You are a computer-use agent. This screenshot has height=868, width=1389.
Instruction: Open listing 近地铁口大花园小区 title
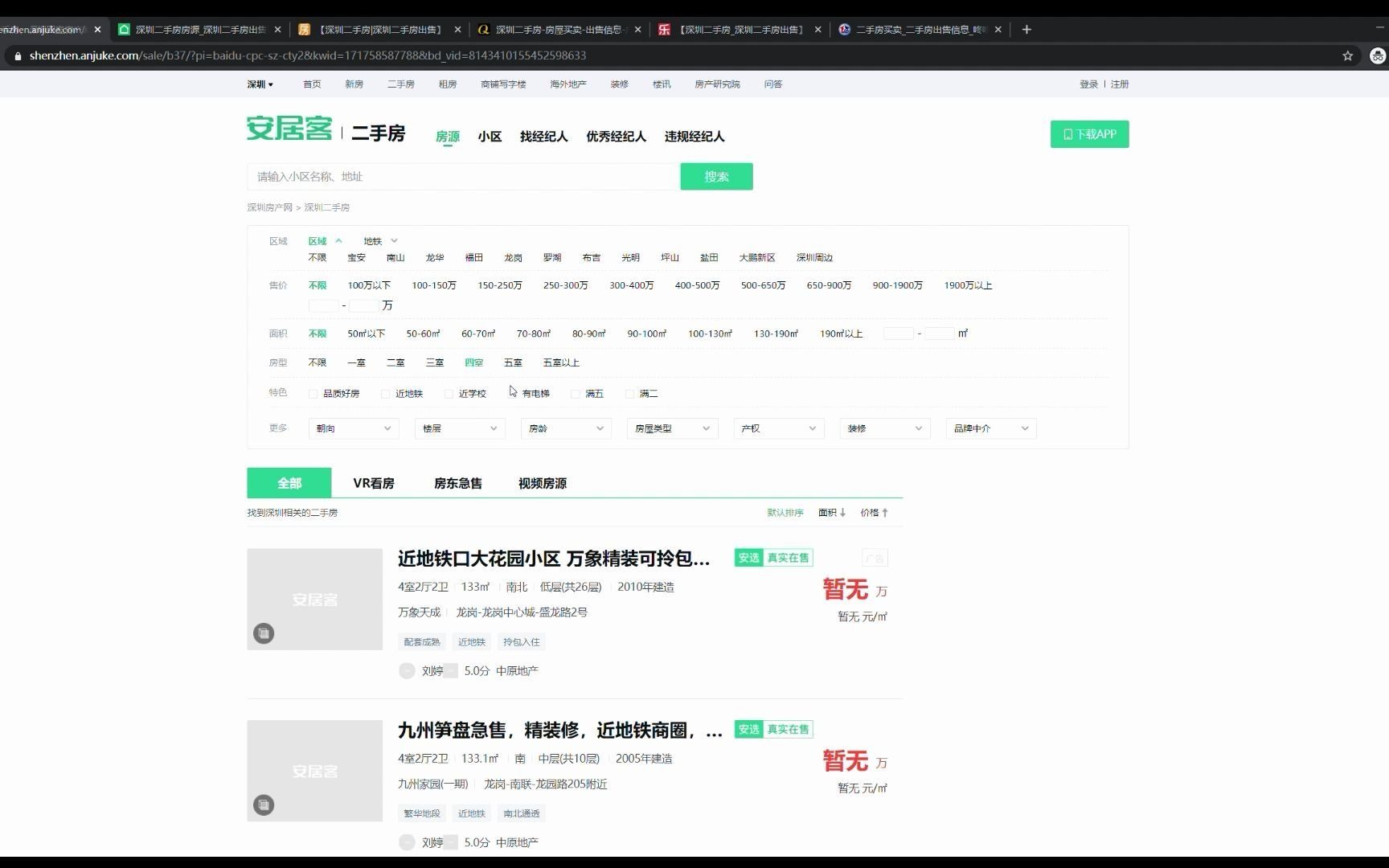coord(554,559)
